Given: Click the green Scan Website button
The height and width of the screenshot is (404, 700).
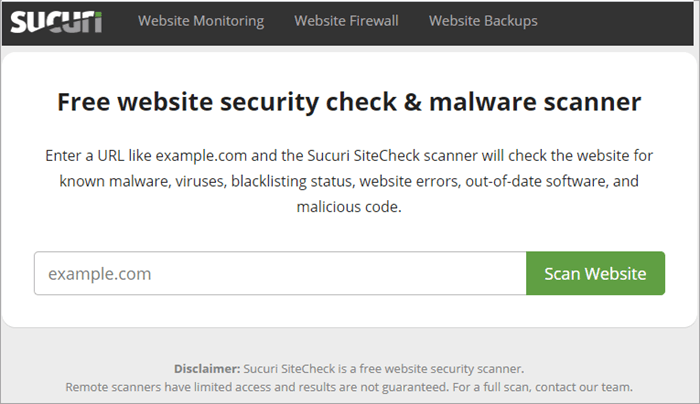Looking at the screenshot, I should [x=595, y=273].
